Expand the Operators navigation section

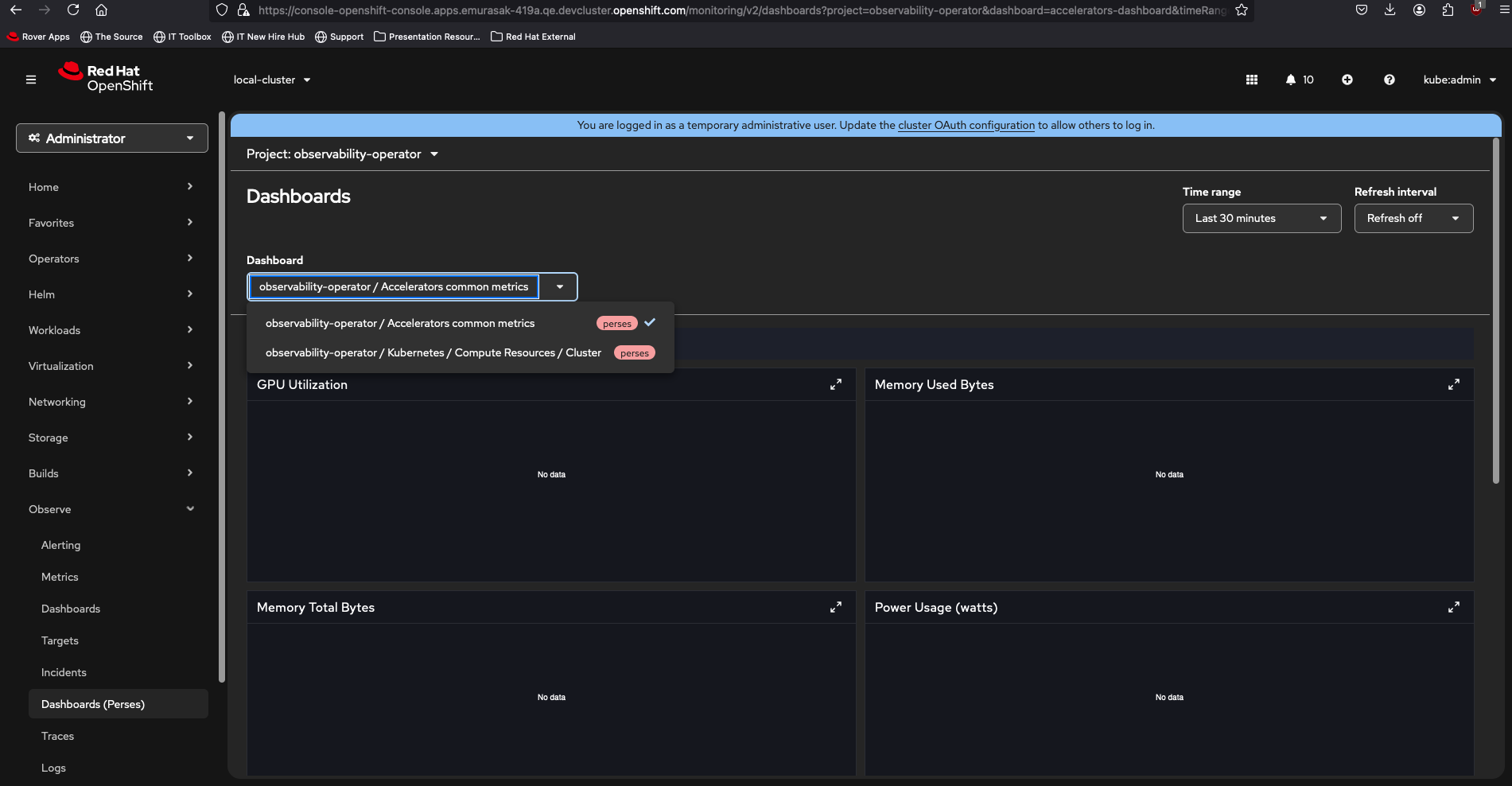point(111,259)
